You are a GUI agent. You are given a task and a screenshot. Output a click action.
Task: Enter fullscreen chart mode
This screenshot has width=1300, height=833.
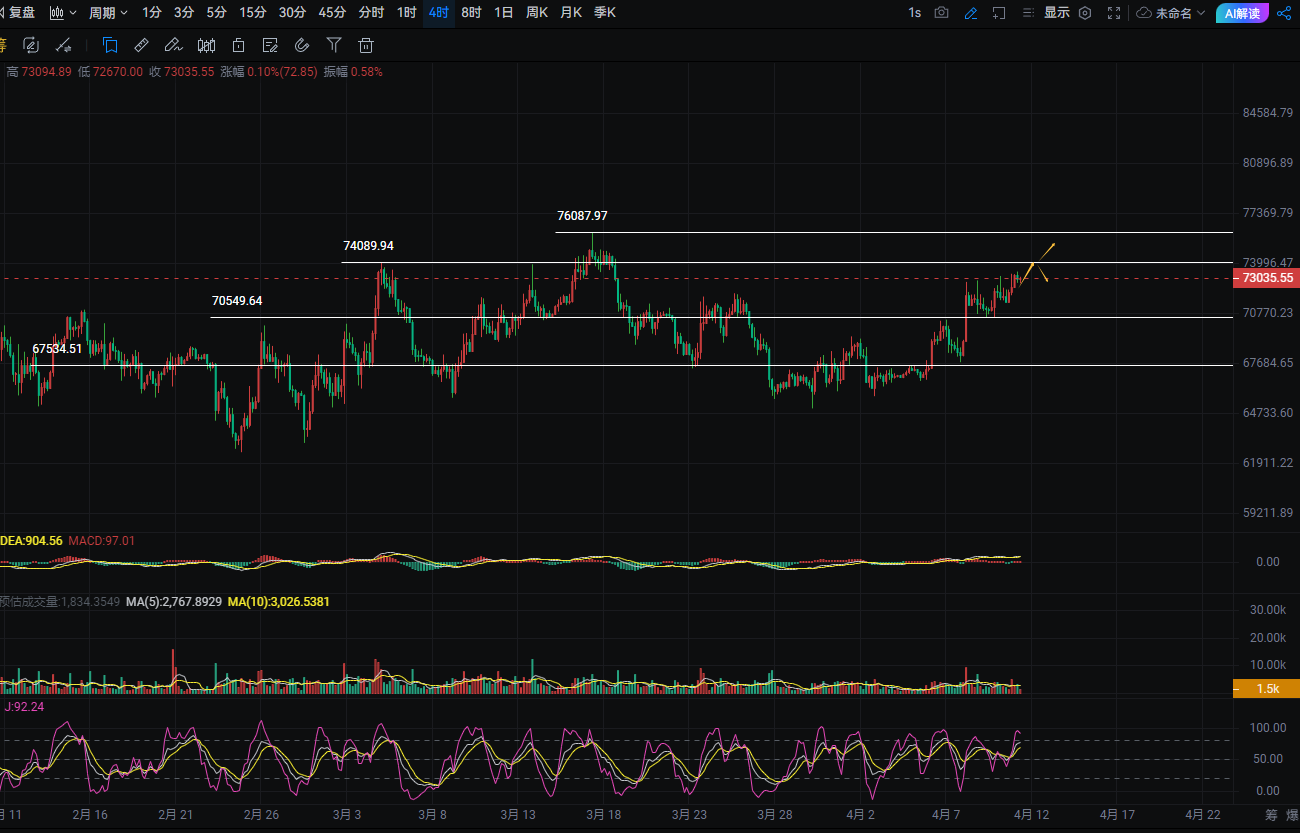pyautogui.click(x=1113, y=13)
